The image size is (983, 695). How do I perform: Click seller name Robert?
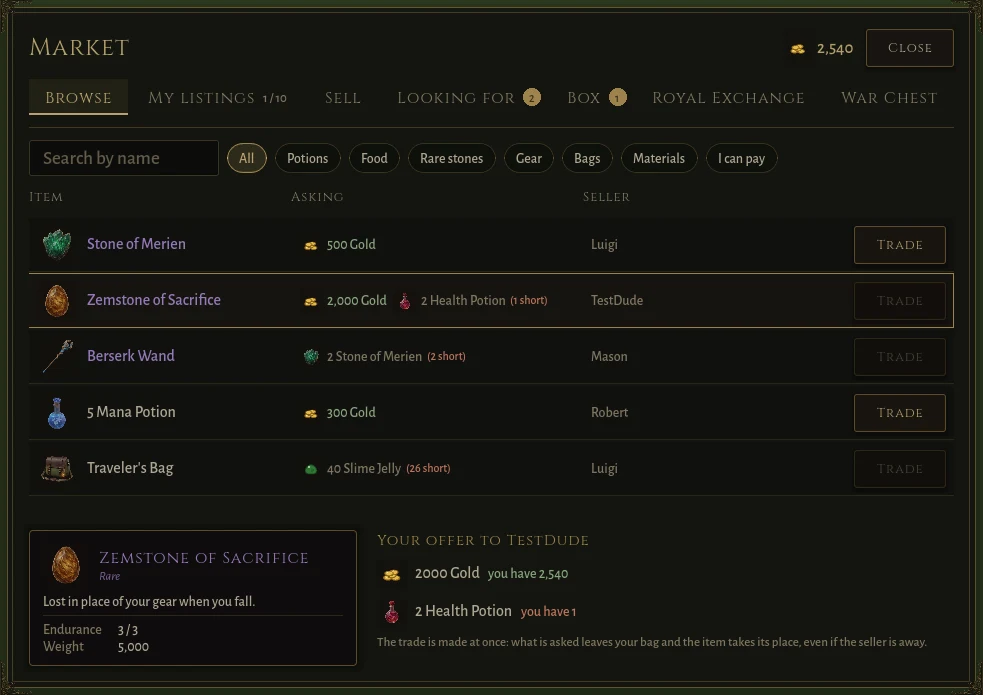point(609,412)
